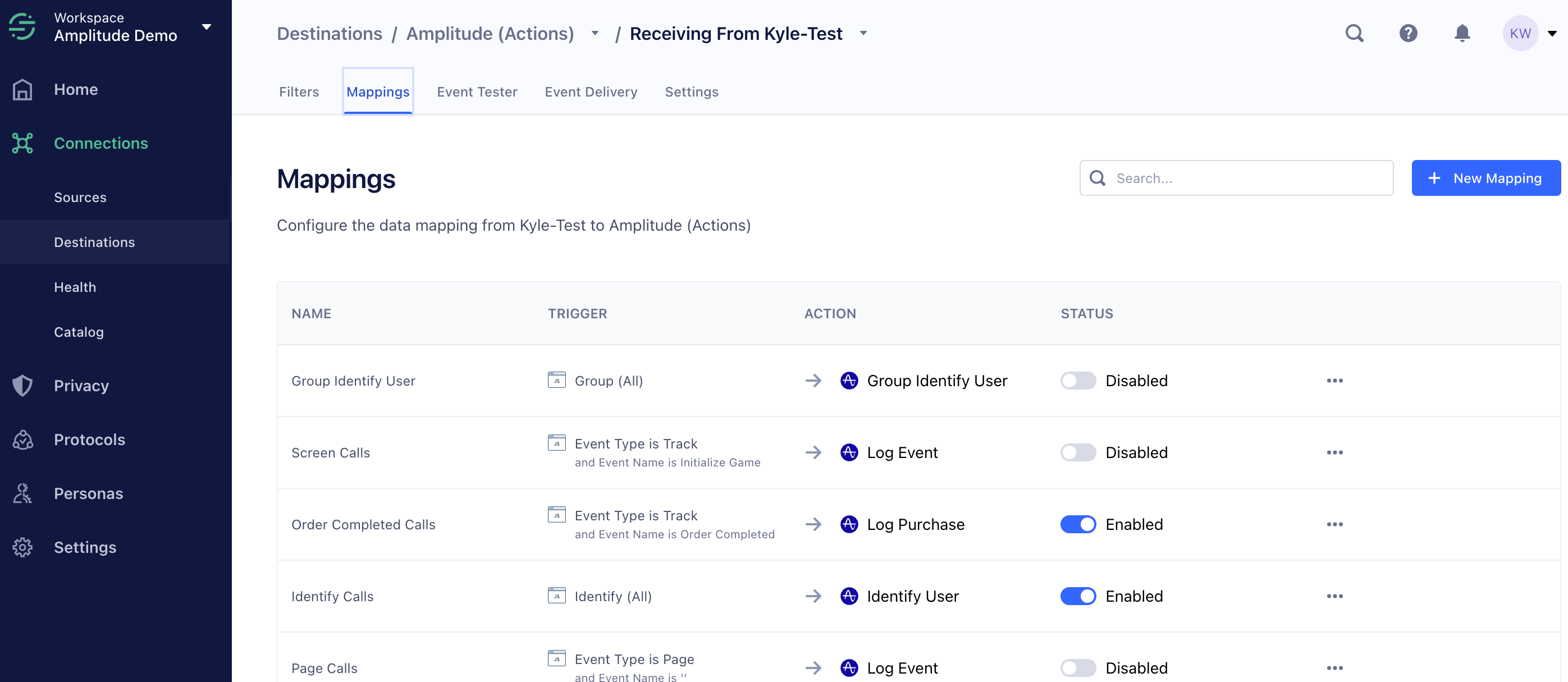Click 'Group Identify User' mapping name

click(x=353, y=381)
